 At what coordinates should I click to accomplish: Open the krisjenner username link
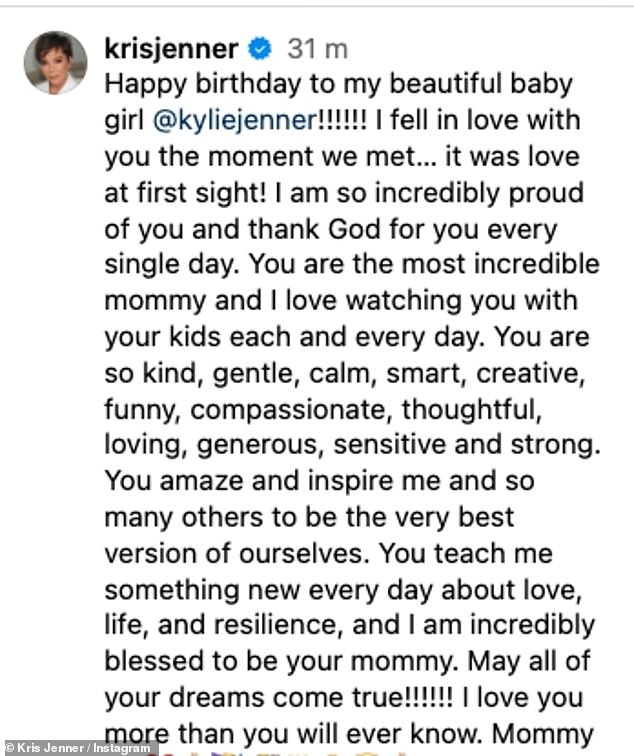pos(171,48)
